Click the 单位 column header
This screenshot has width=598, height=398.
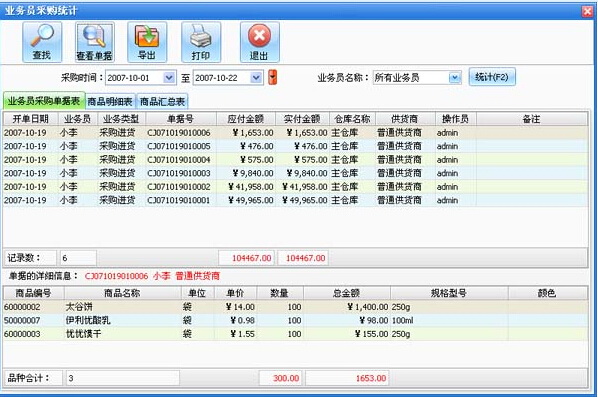197,293
